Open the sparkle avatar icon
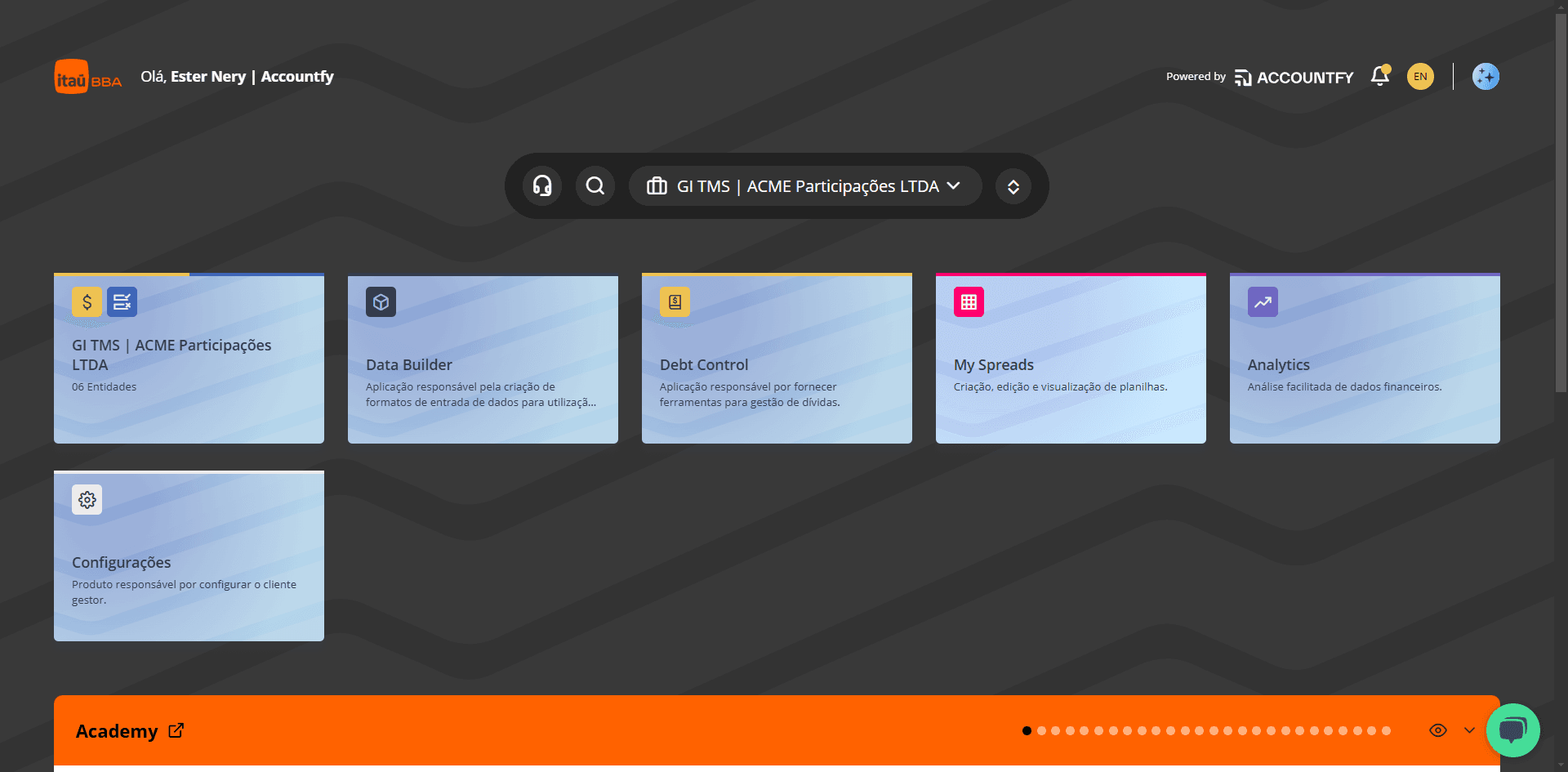The width and height of the screenshot is (1568, 772). tap(1486, 77)
